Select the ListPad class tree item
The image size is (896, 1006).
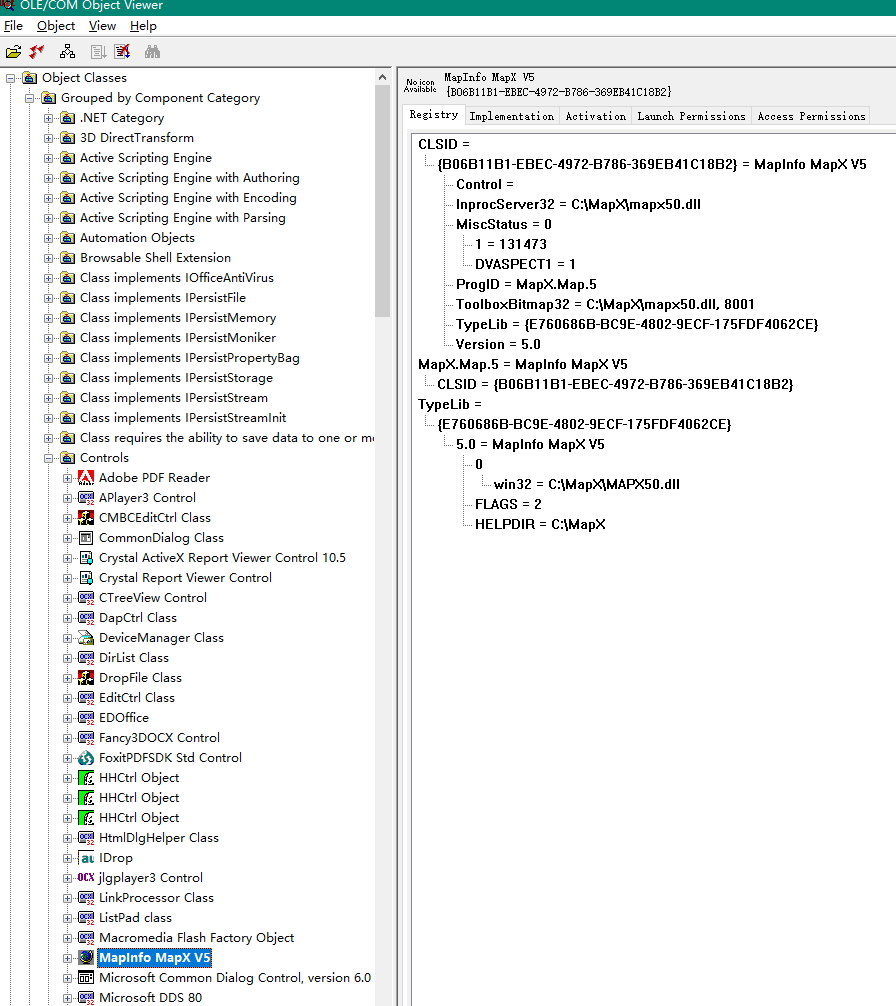point(135,917)
